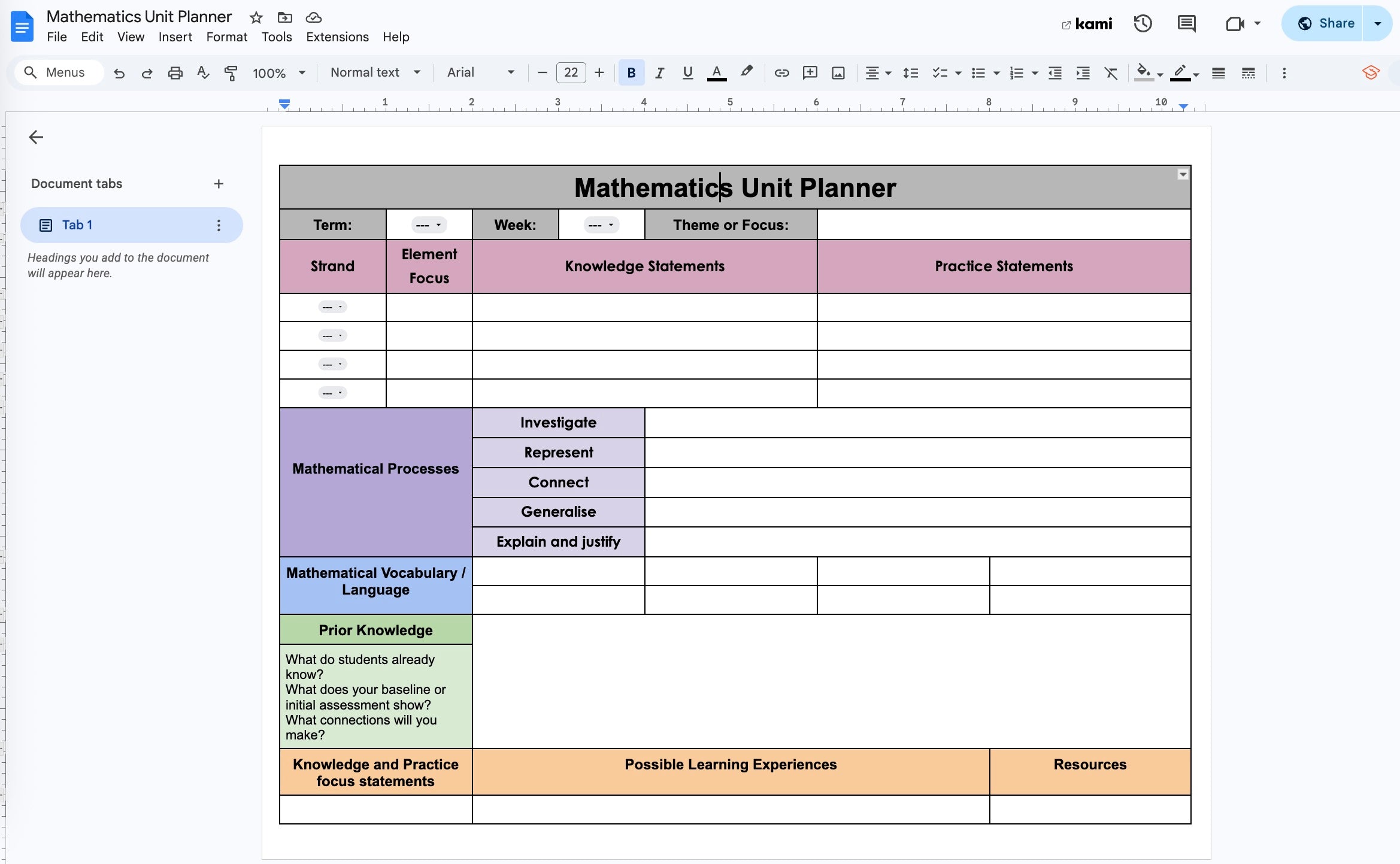Open the border dash style icon

[x=1248, y=73]
